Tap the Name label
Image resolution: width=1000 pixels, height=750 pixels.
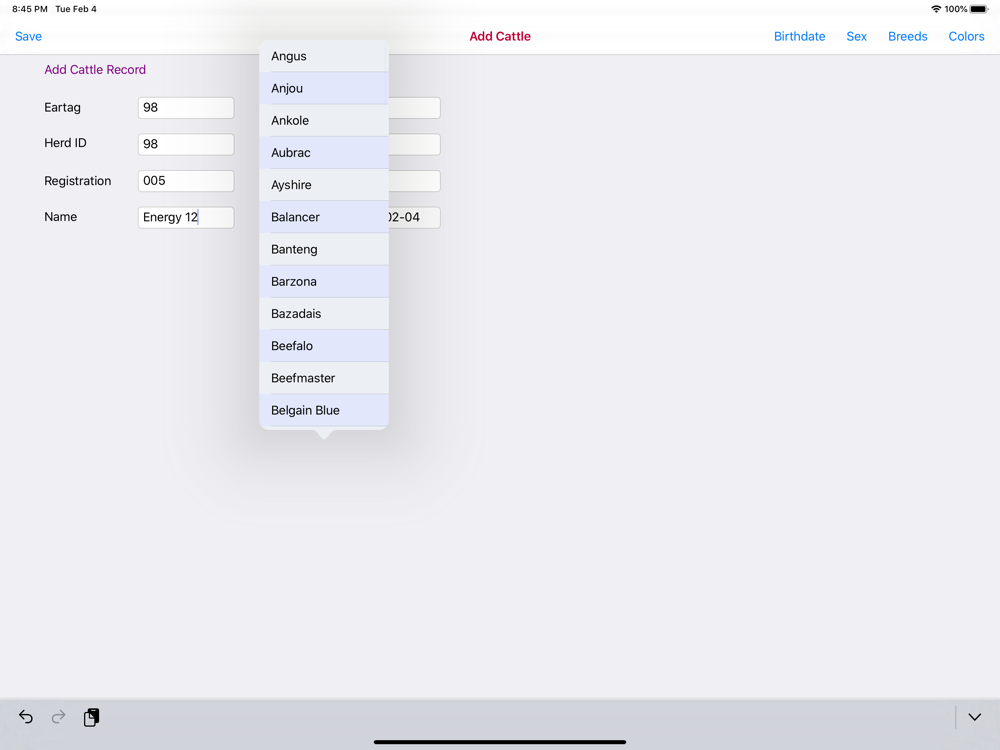[x=61, y=217]
